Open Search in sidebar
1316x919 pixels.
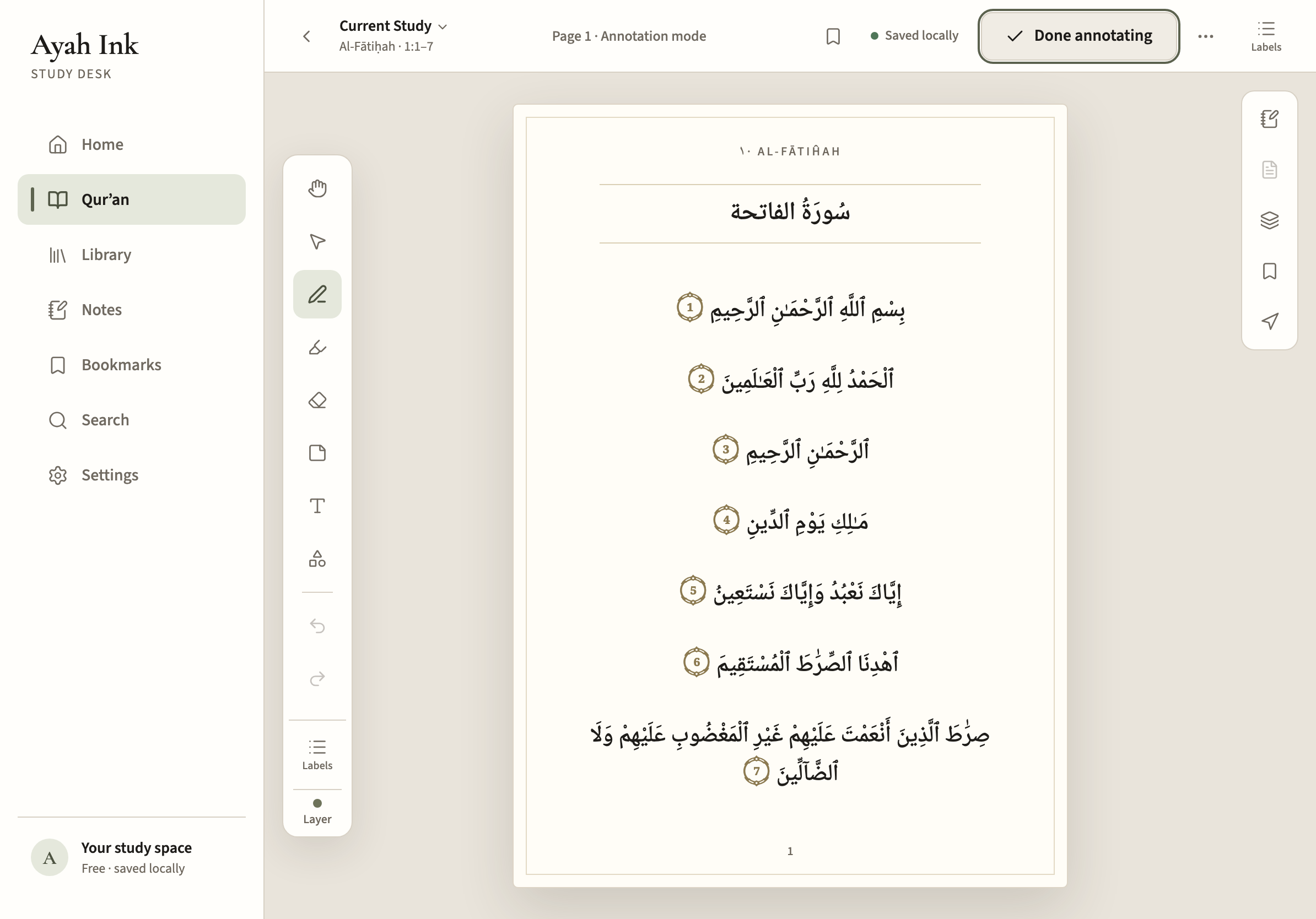click(x=131, y=420)
